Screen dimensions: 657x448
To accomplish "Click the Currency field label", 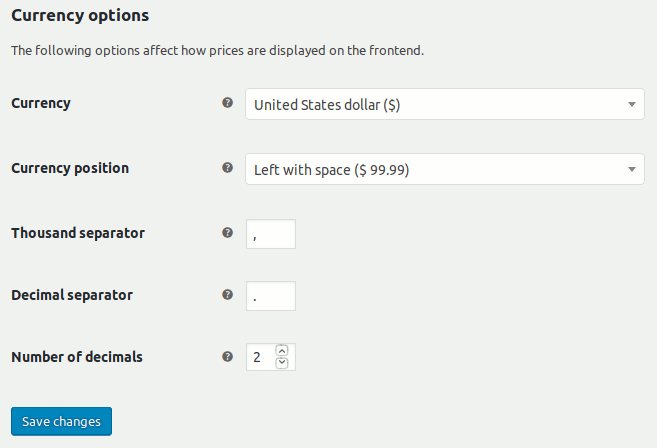I will [41, 103].
